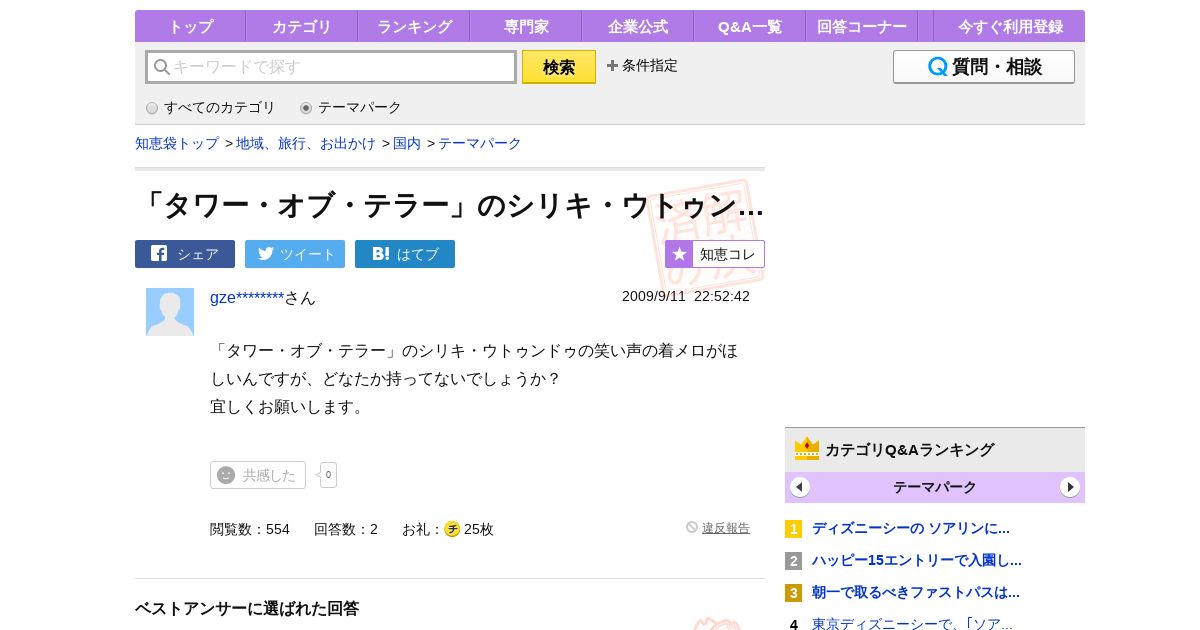The width and height of the screenshot is (1200, 630).
Task: Open the カテゴリ navigation tab
Action: (x=302, y=27)
